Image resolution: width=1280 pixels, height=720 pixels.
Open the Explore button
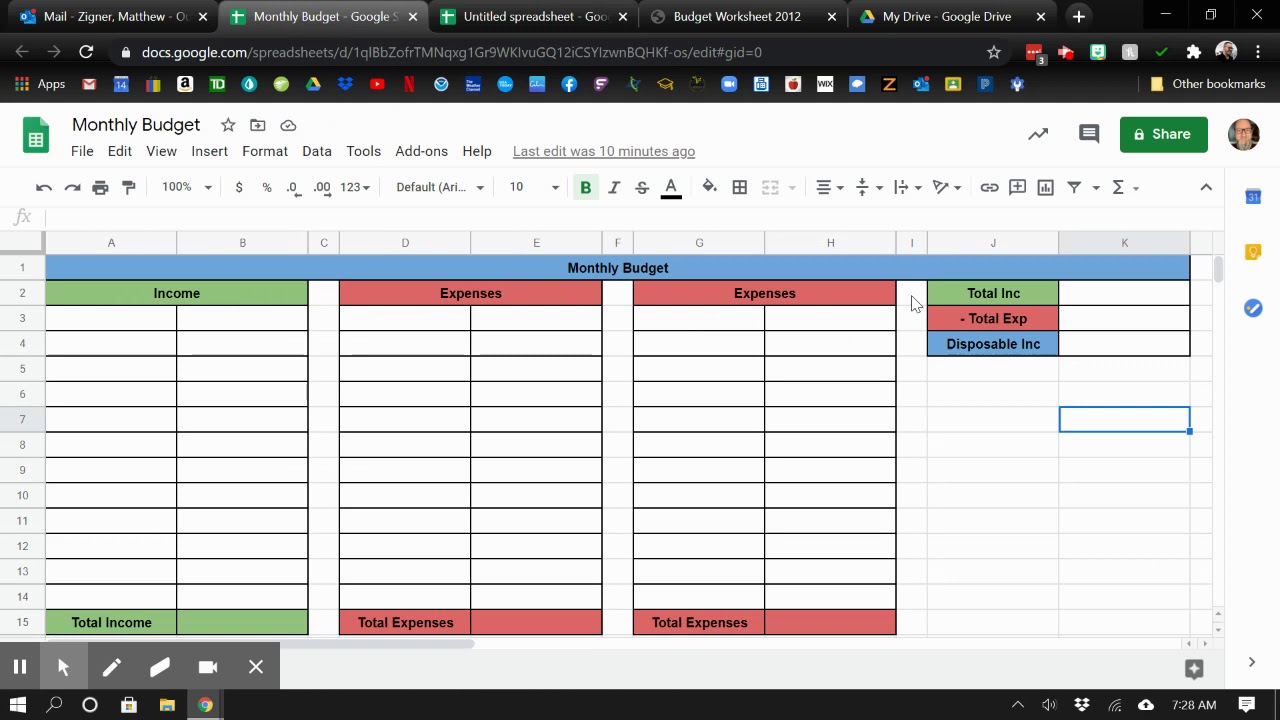(1194, 668)
